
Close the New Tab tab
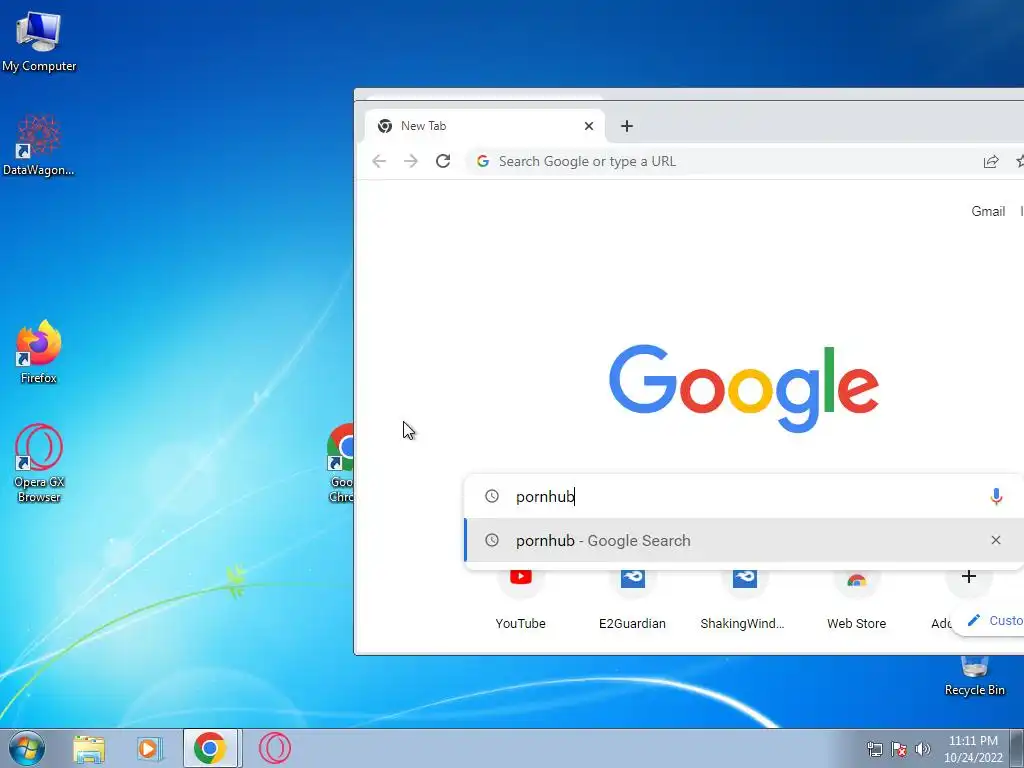point(589,126)
